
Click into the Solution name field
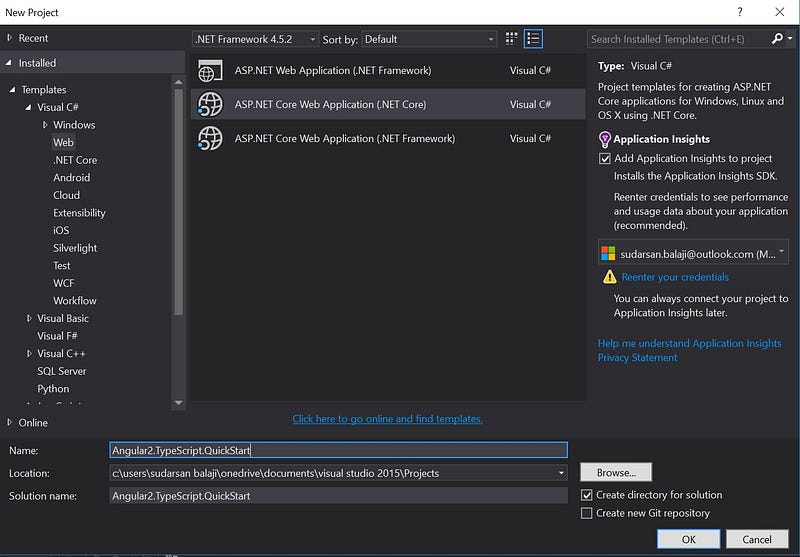[x=338, y=496]
